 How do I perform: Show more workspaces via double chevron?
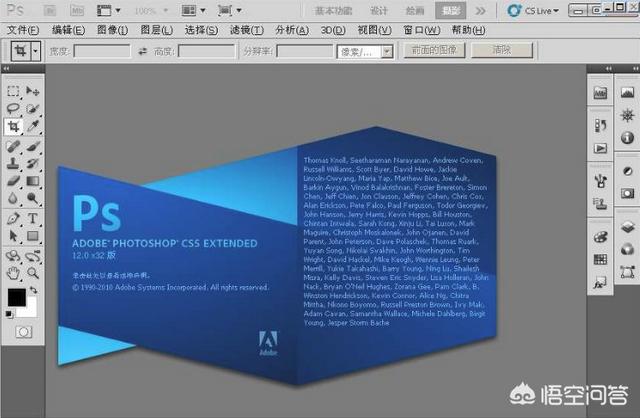pos(480,11)
